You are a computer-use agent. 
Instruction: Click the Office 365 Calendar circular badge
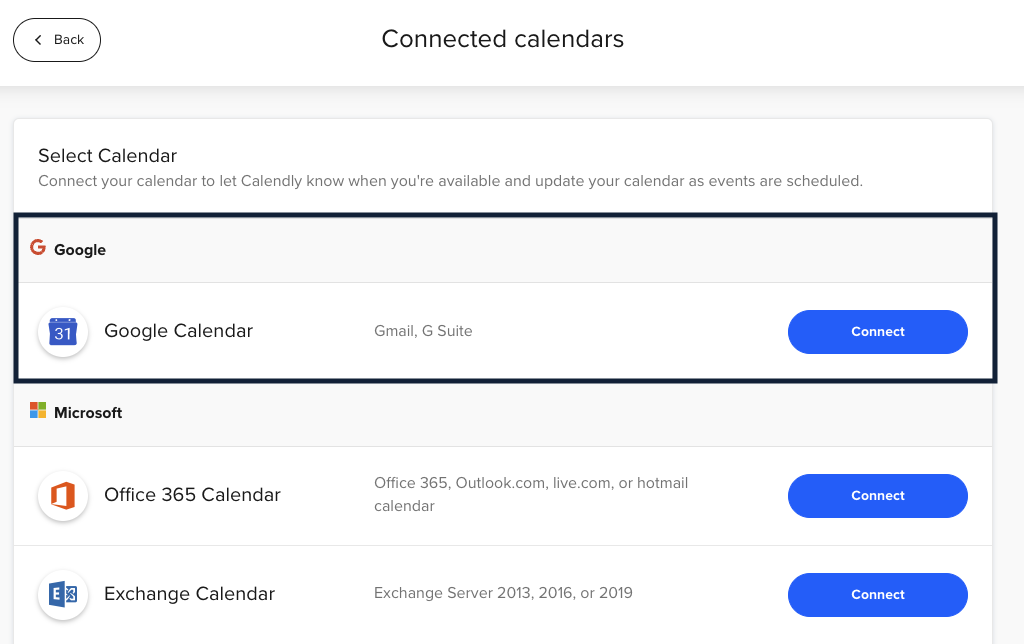pos(63,495)
